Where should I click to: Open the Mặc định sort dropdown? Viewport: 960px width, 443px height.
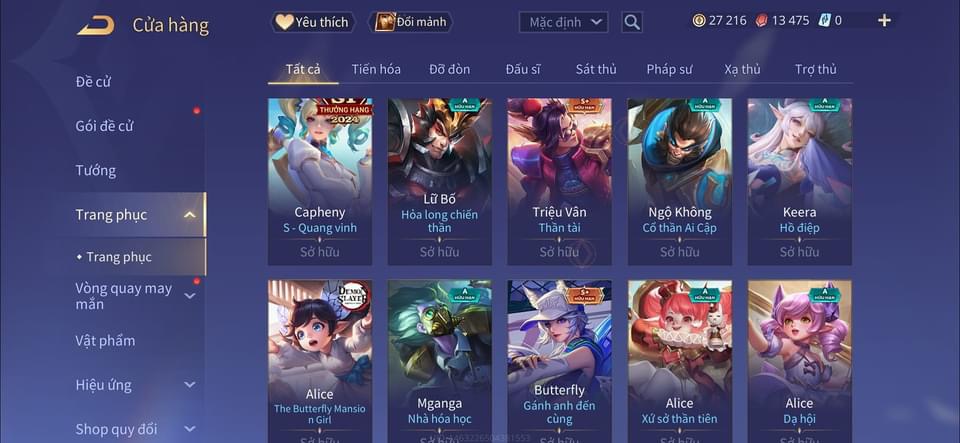(x=563, y=23)
